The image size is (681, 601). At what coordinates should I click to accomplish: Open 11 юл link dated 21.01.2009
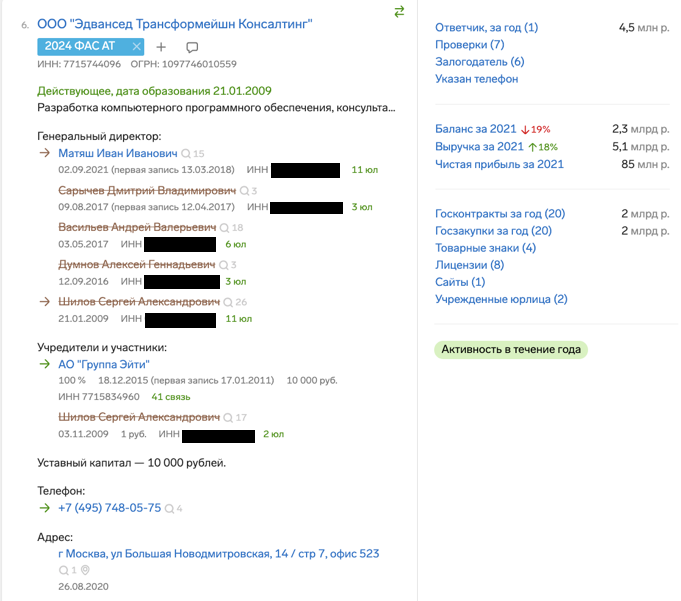pos(238,319)
